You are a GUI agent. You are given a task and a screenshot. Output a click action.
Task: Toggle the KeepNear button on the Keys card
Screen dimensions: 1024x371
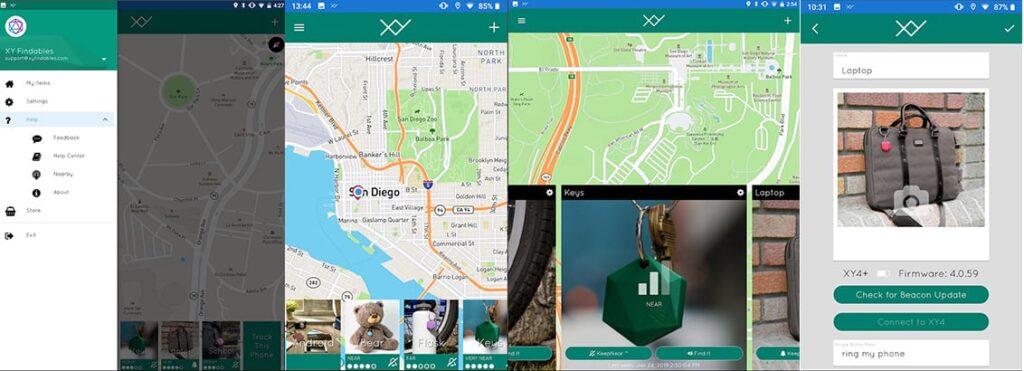[x=608, y=353]
